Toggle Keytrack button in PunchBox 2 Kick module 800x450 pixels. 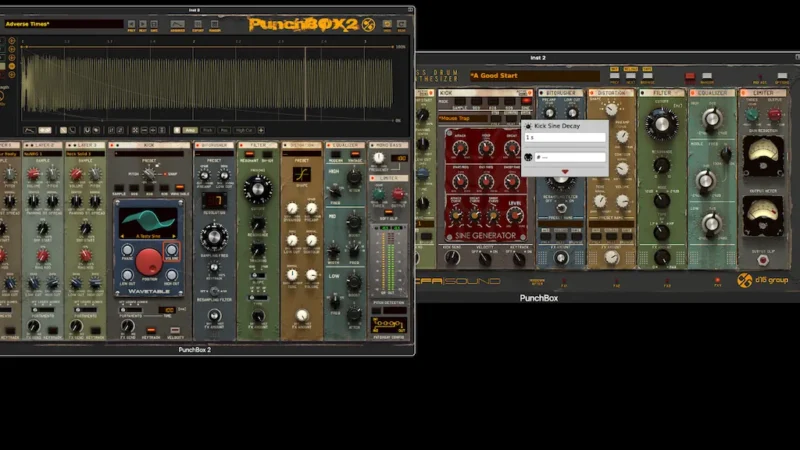click(151, 331)
